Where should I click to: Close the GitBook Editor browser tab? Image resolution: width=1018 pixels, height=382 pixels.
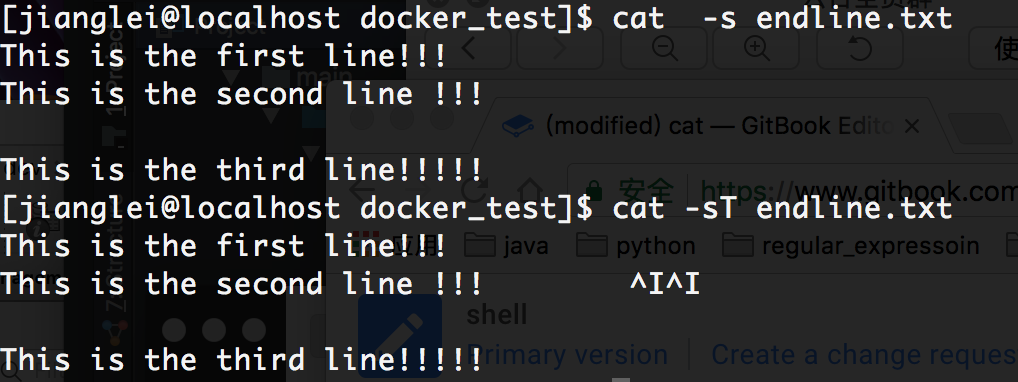click(x=912, y=126)
